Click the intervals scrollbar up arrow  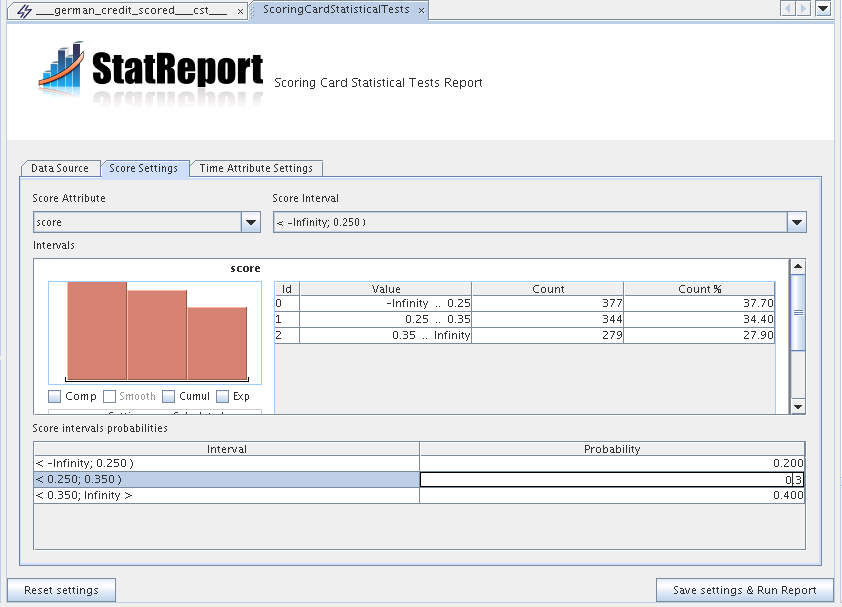(798, 266)
